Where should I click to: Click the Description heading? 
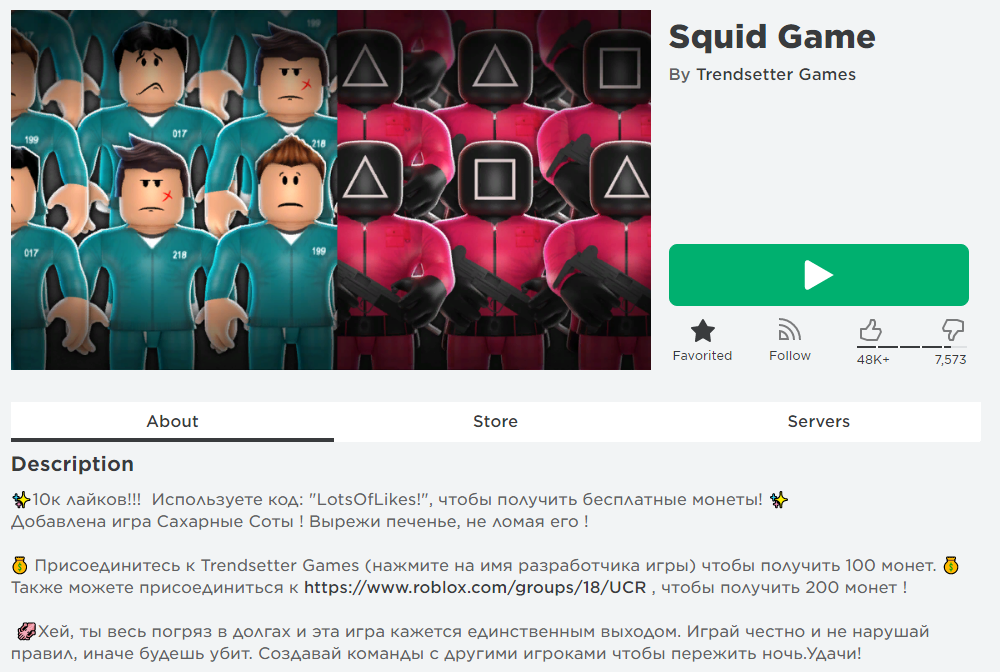click(x=73, y=464)
